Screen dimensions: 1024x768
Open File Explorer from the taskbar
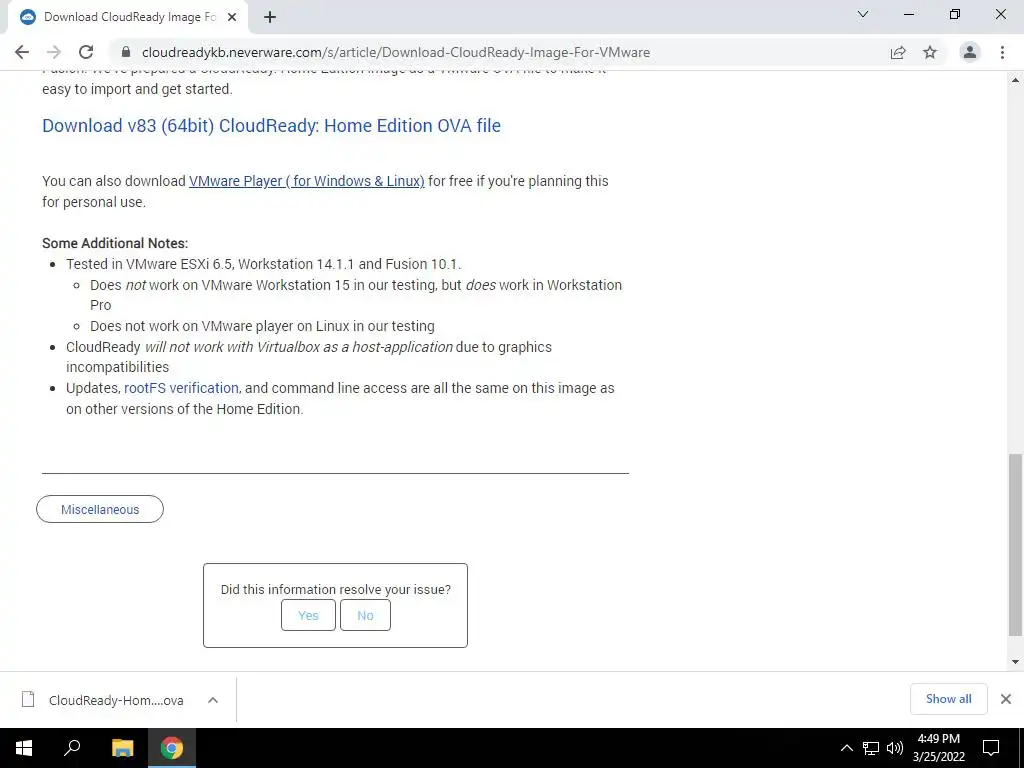[122, 748]
